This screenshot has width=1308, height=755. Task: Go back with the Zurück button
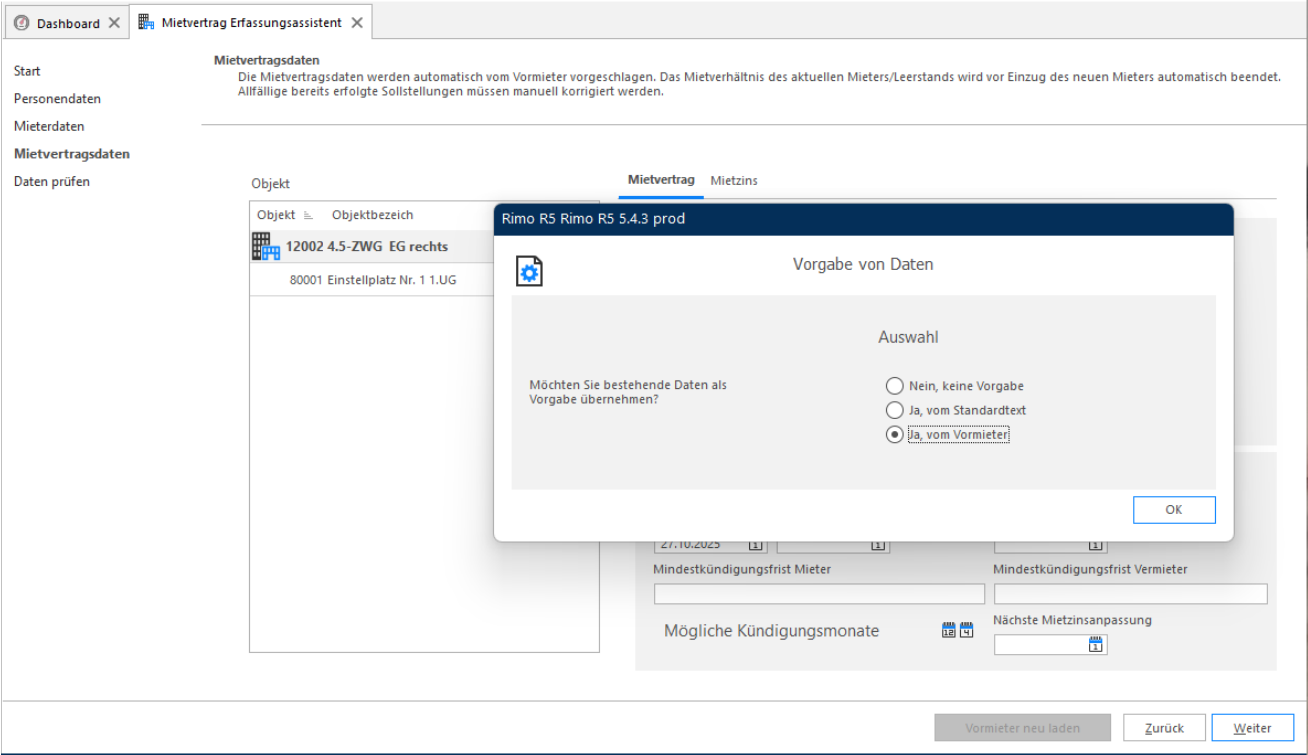(1162, 728)
